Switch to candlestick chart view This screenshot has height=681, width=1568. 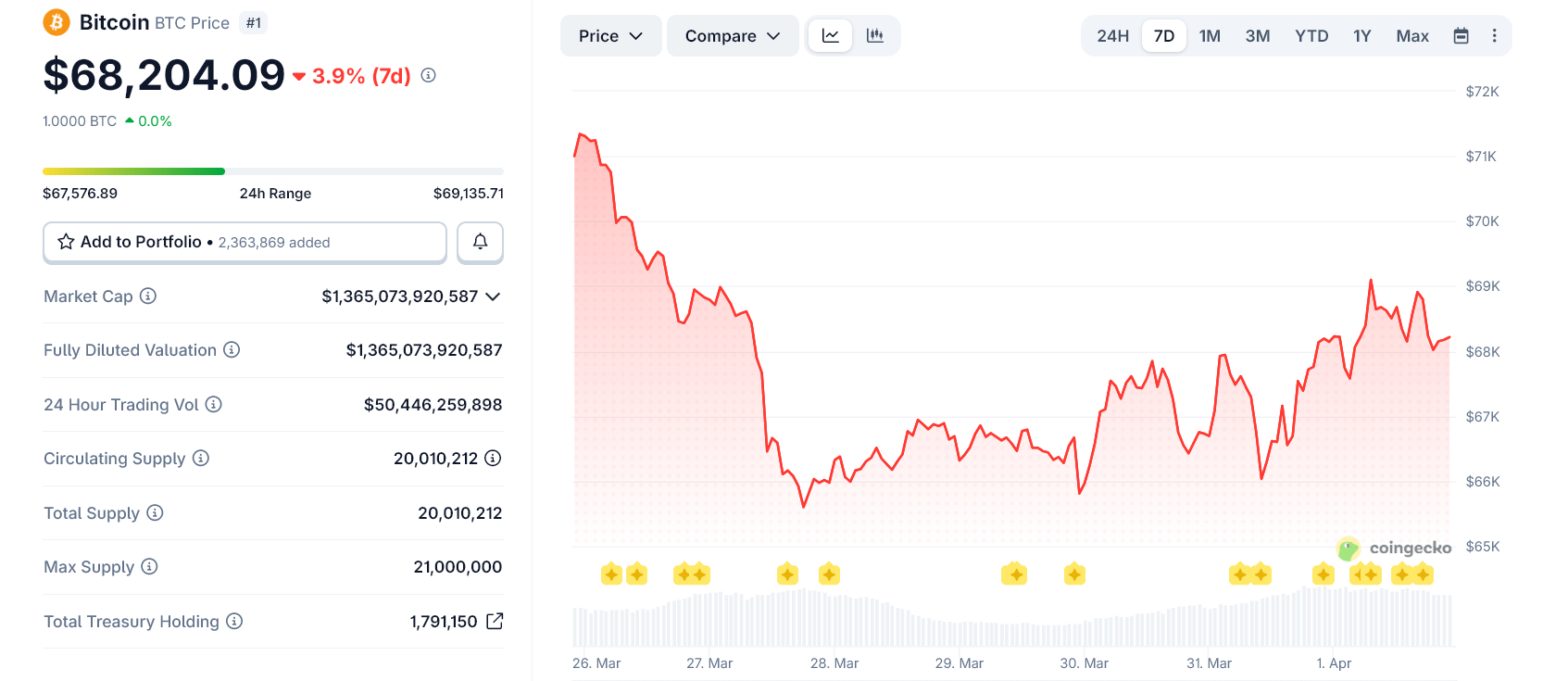pos(872,35)
